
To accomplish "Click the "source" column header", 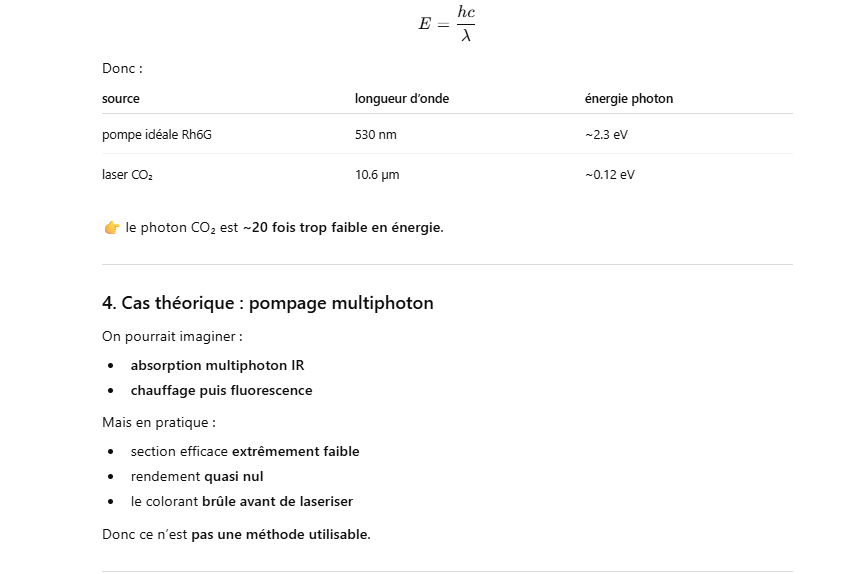I will [121, 99].
